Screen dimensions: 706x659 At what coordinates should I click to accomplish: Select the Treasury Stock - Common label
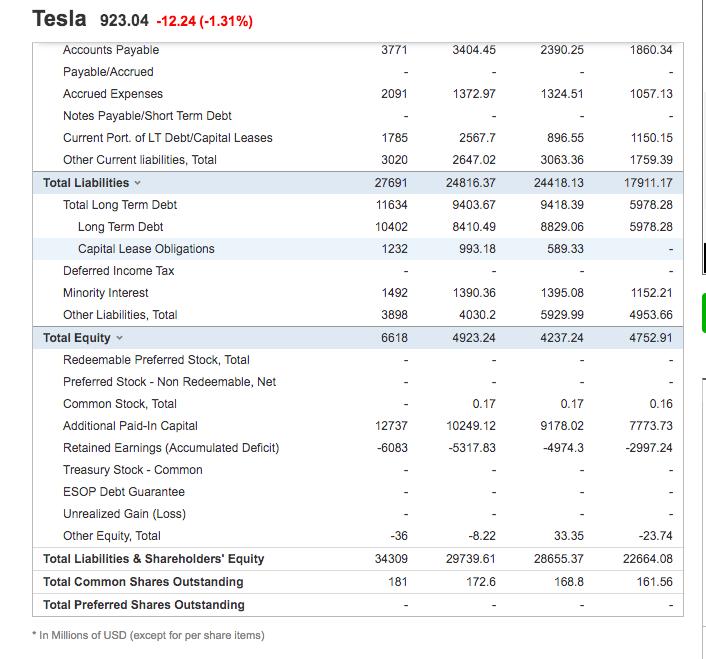click(x=133, y=470)
